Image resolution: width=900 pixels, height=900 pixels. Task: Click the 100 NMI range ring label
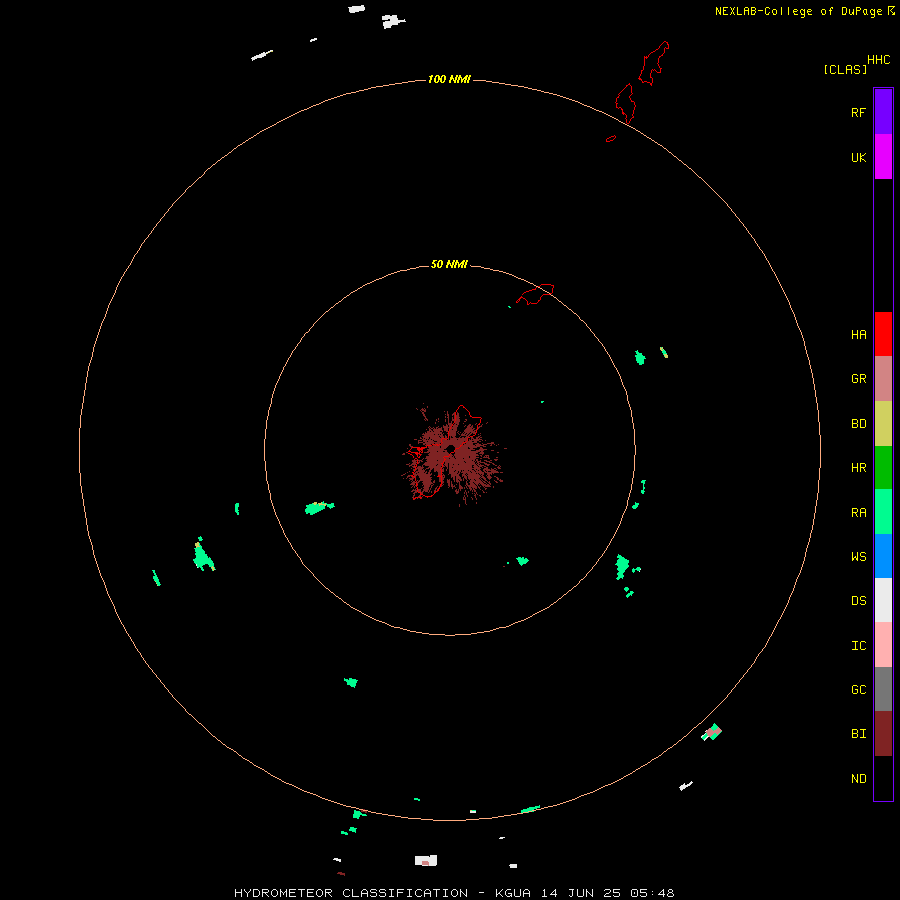pyautogui.click(x=449, y=79)
